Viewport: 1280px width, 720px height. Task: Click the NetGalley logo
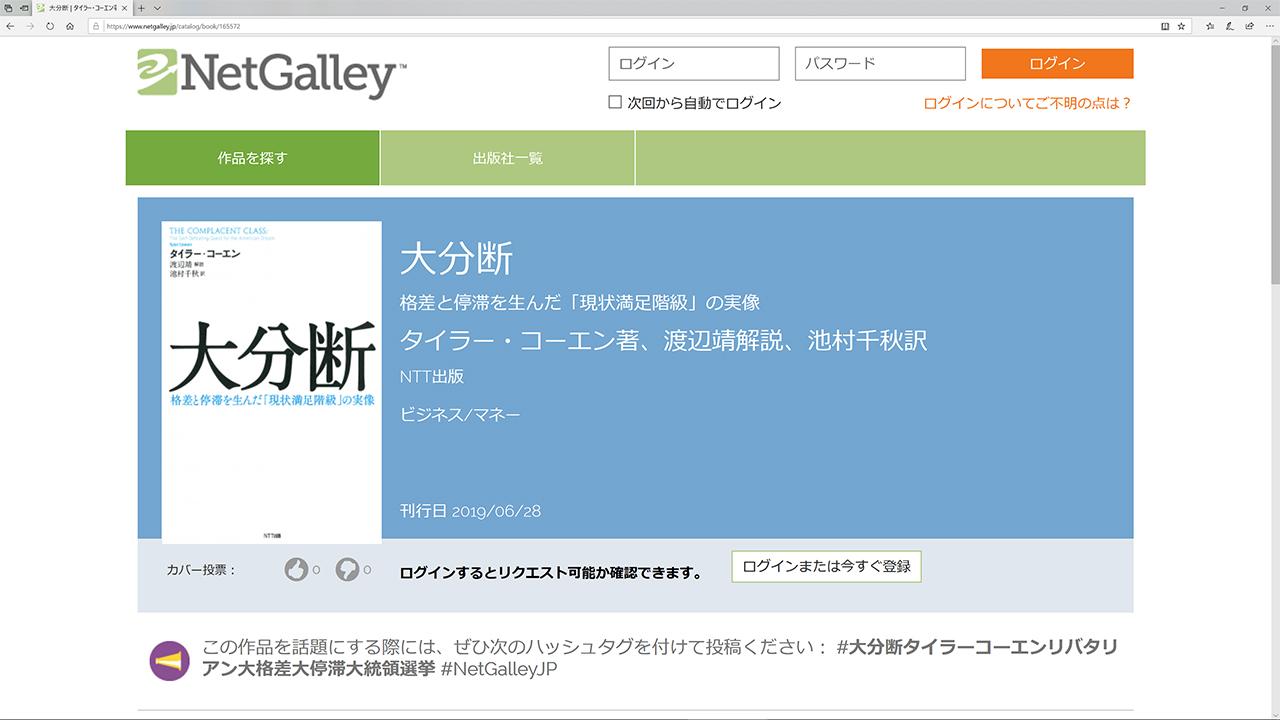(272, 74)
